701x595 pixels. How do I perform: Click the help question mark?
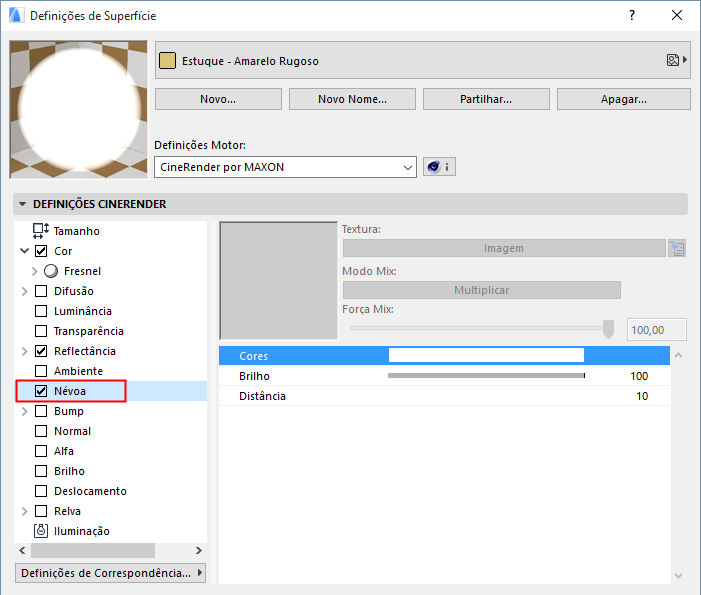tap(632, 15)
